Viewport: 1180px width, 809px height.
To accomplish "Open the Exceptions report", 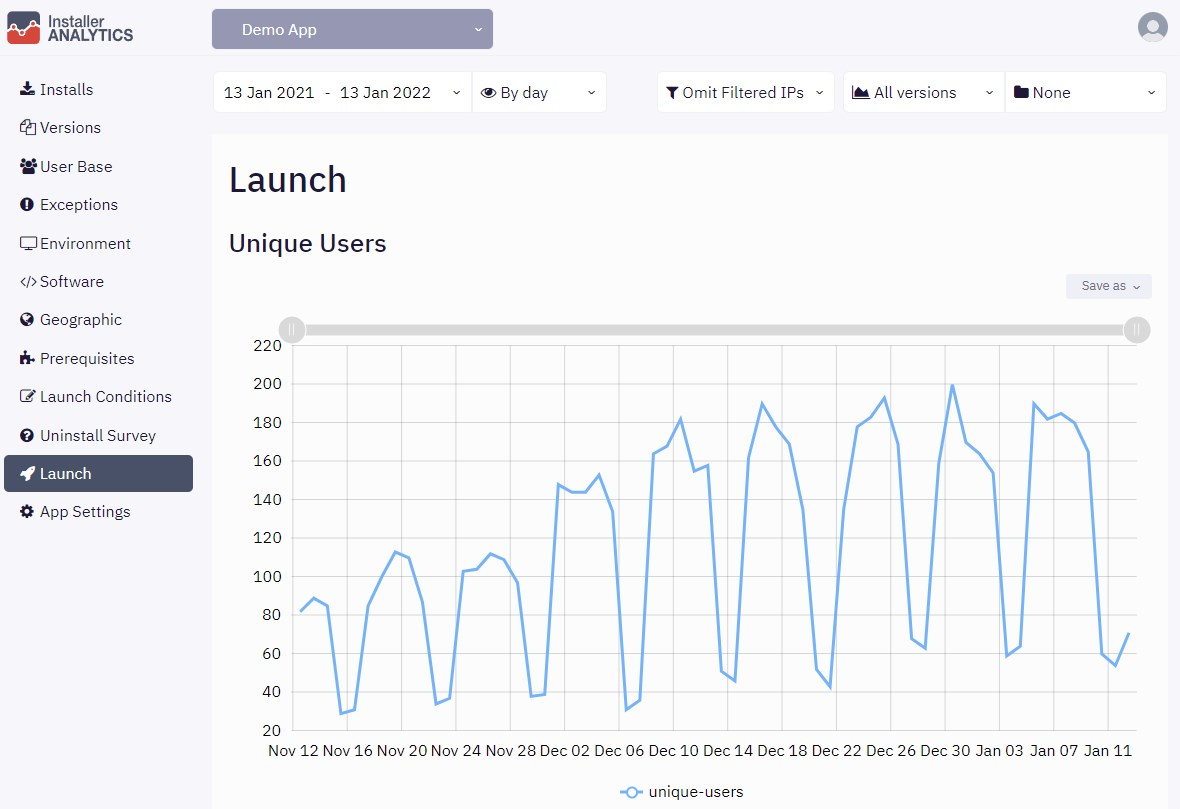I will [99, 205].
